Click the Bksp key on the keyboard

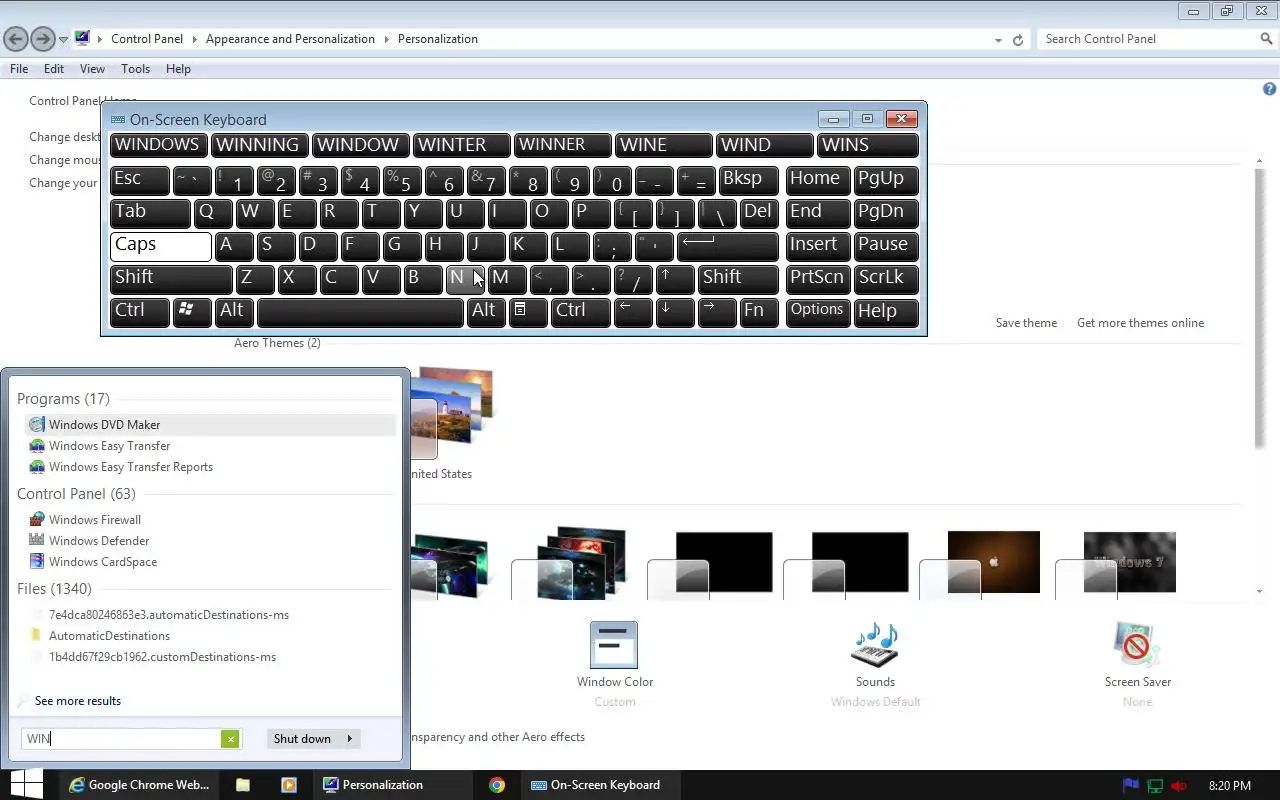(x=749, y=179)
